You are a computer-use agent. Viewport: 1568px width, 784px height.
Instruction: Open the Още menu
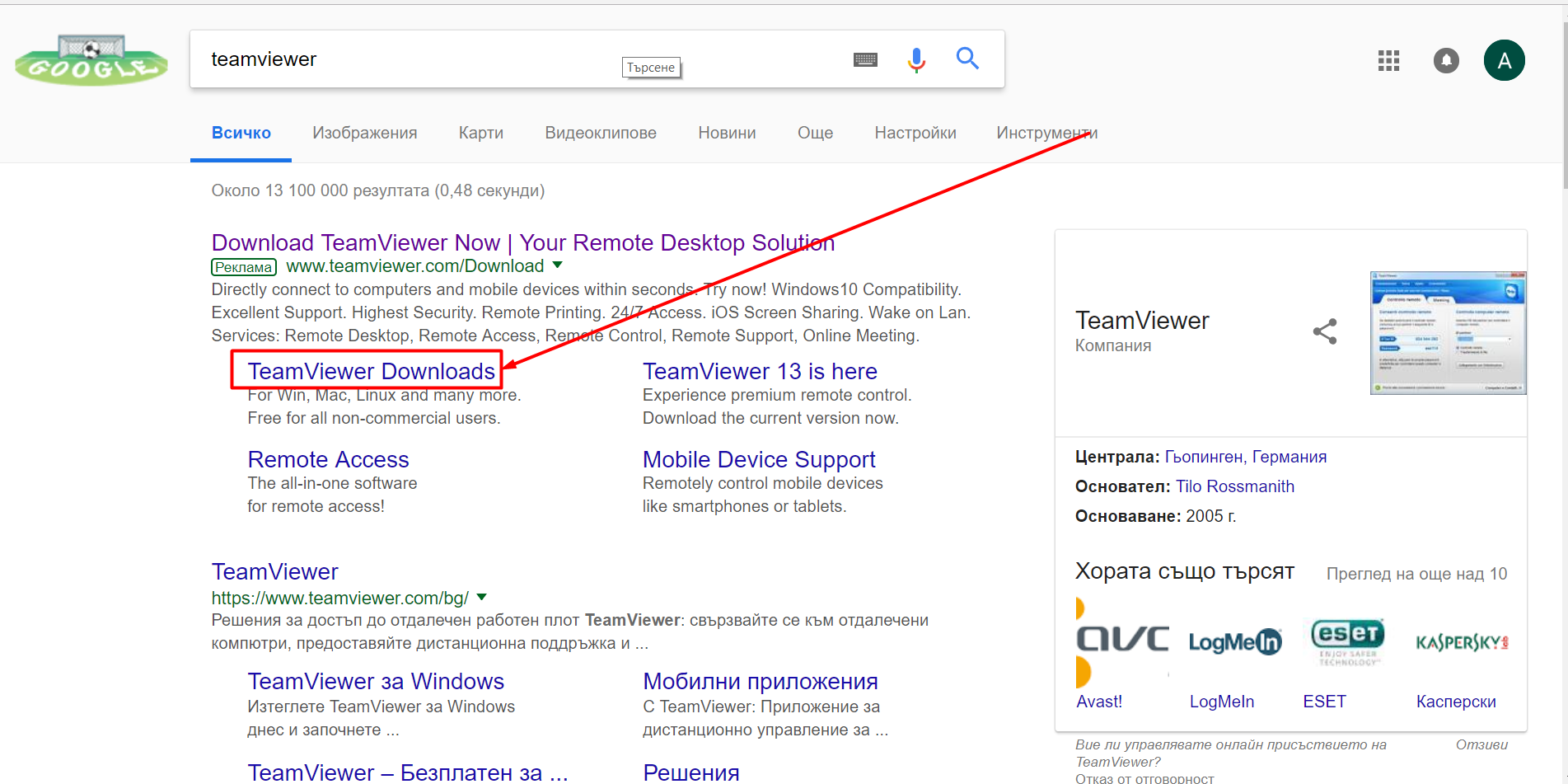click(x=815, y=133)
